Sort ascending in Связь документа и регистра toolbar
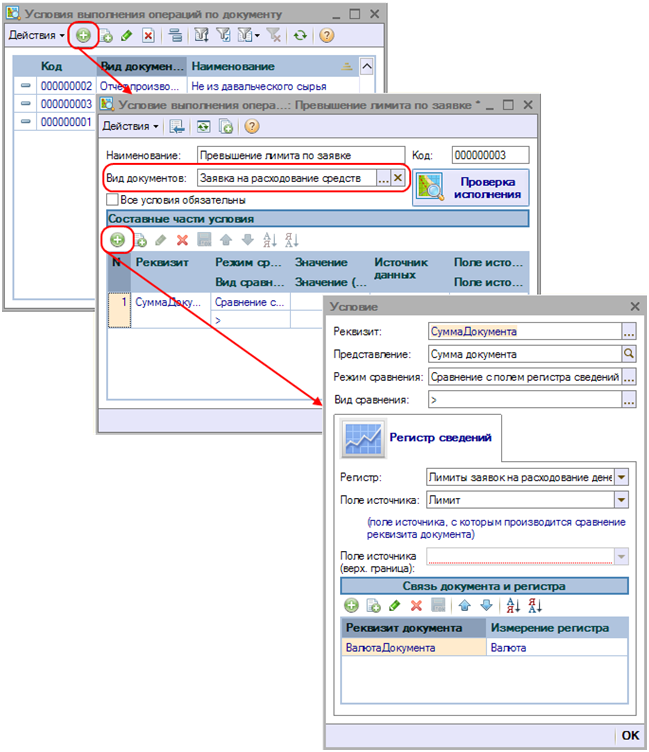Viewport: 649px width, 752px height. coord(512,605)
